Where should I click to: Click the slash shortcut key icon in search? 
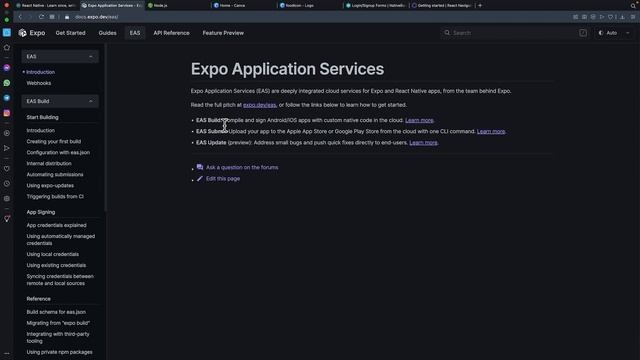pos(583,33)
